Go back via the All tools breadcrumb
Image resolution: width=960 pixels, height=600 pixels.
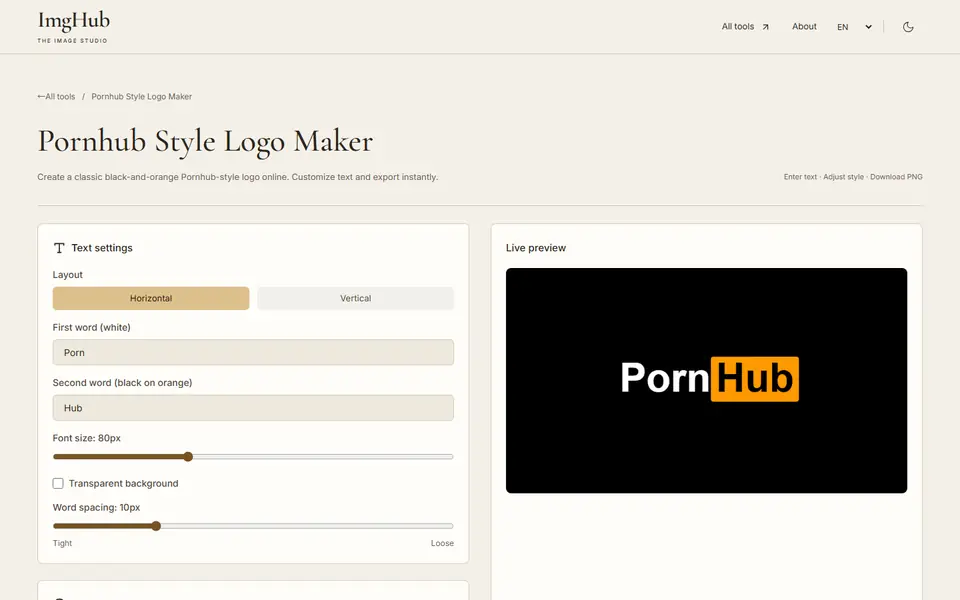tap(56, 97)
